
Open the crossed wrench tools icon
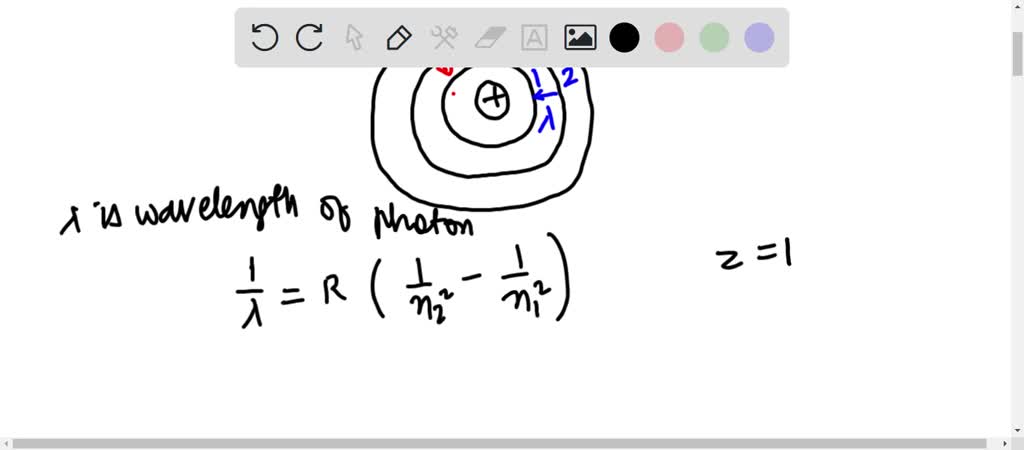coord(444,38)
